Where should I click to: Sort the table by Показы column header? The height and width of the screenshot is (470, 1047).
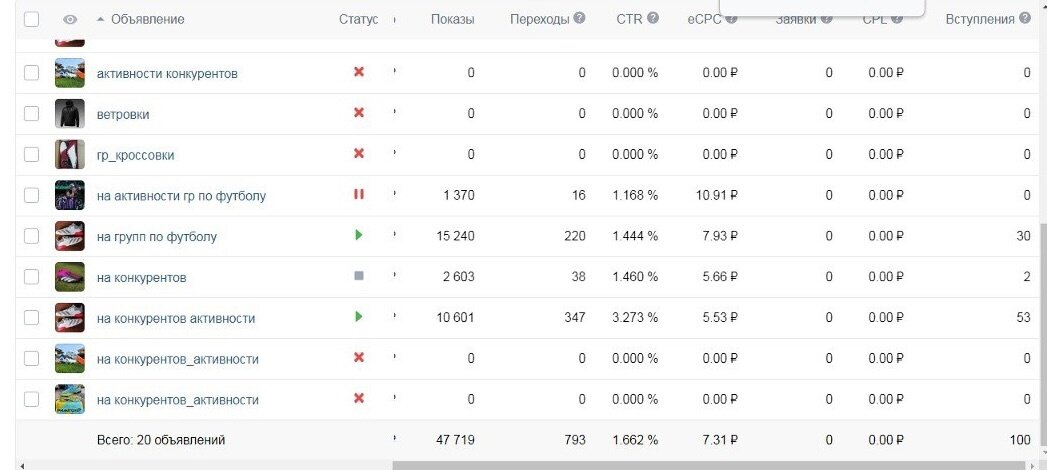point(453,19)
